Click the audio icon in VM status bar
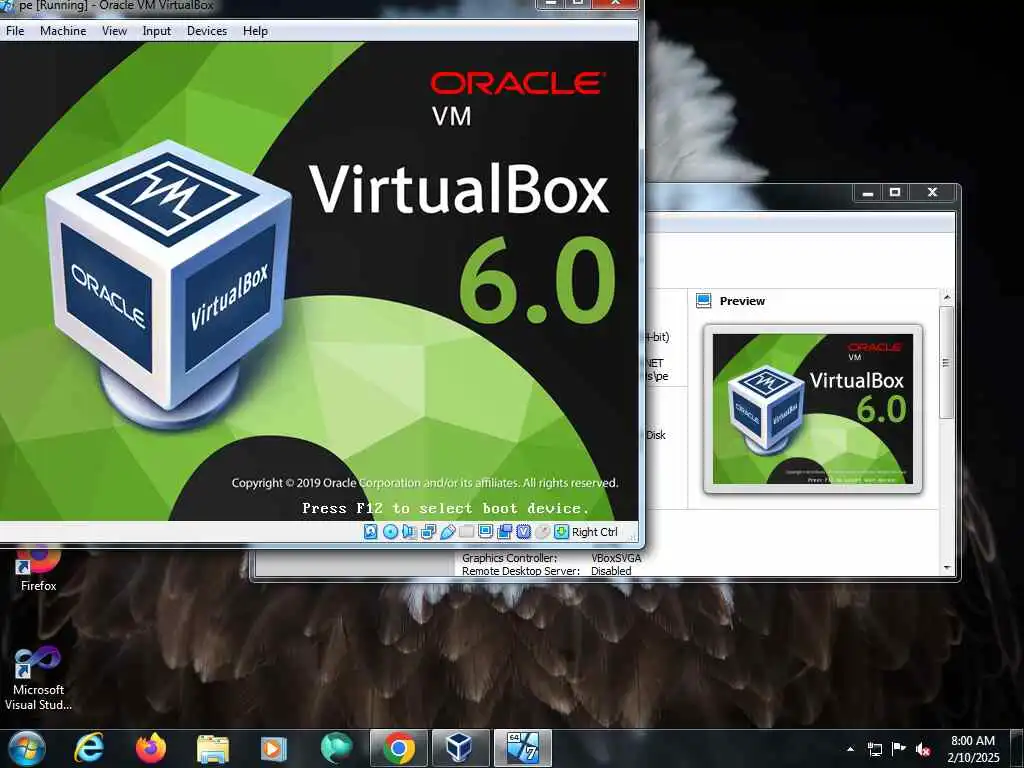The image size is (1024, 768). coord(409,532)
